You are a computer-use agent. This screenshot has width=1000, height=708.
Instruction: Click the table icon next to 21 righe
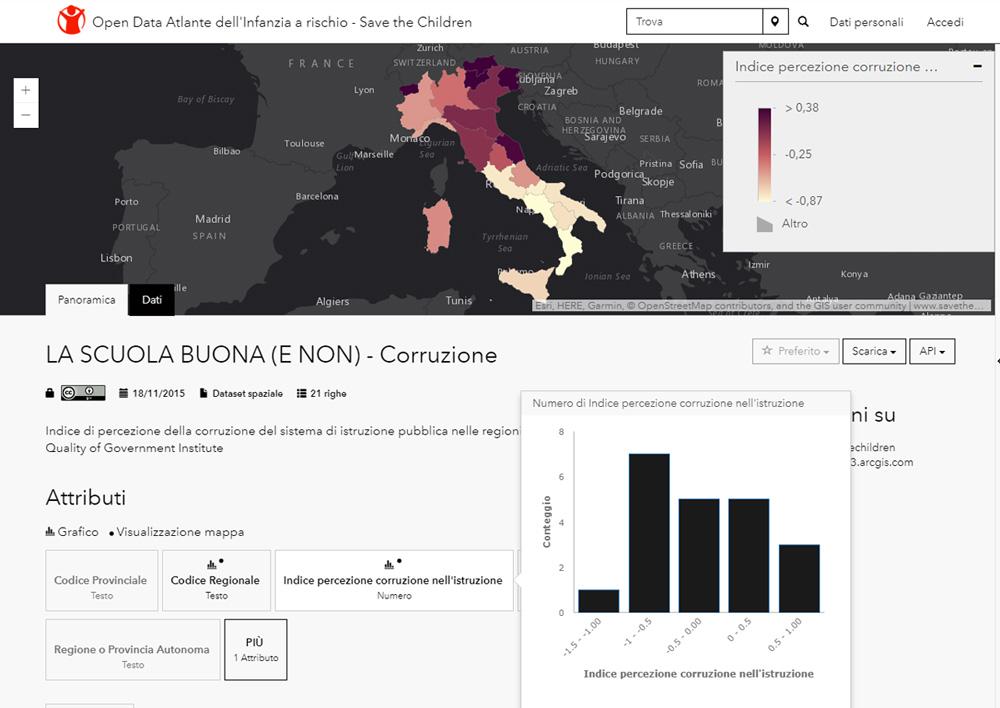coord(302,393)
